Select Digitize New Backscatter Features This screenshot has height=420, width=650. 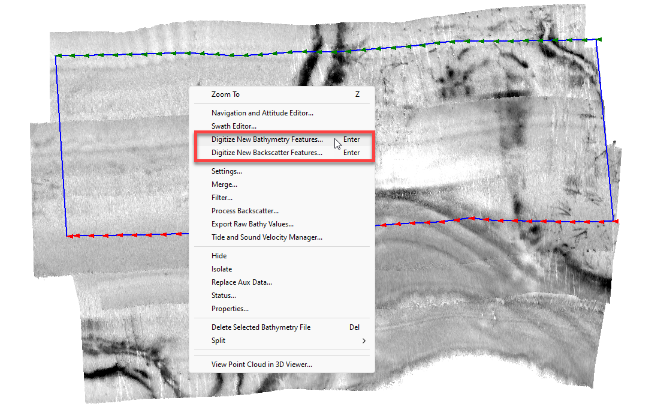tap(282, 153)
